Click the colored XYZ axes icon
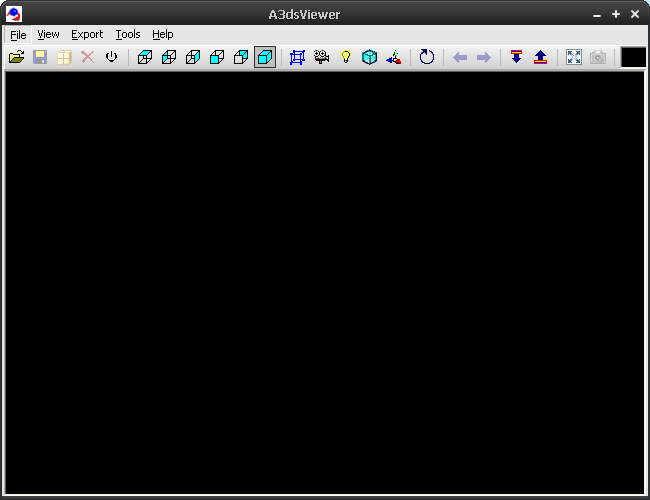 tap(393, 57)
